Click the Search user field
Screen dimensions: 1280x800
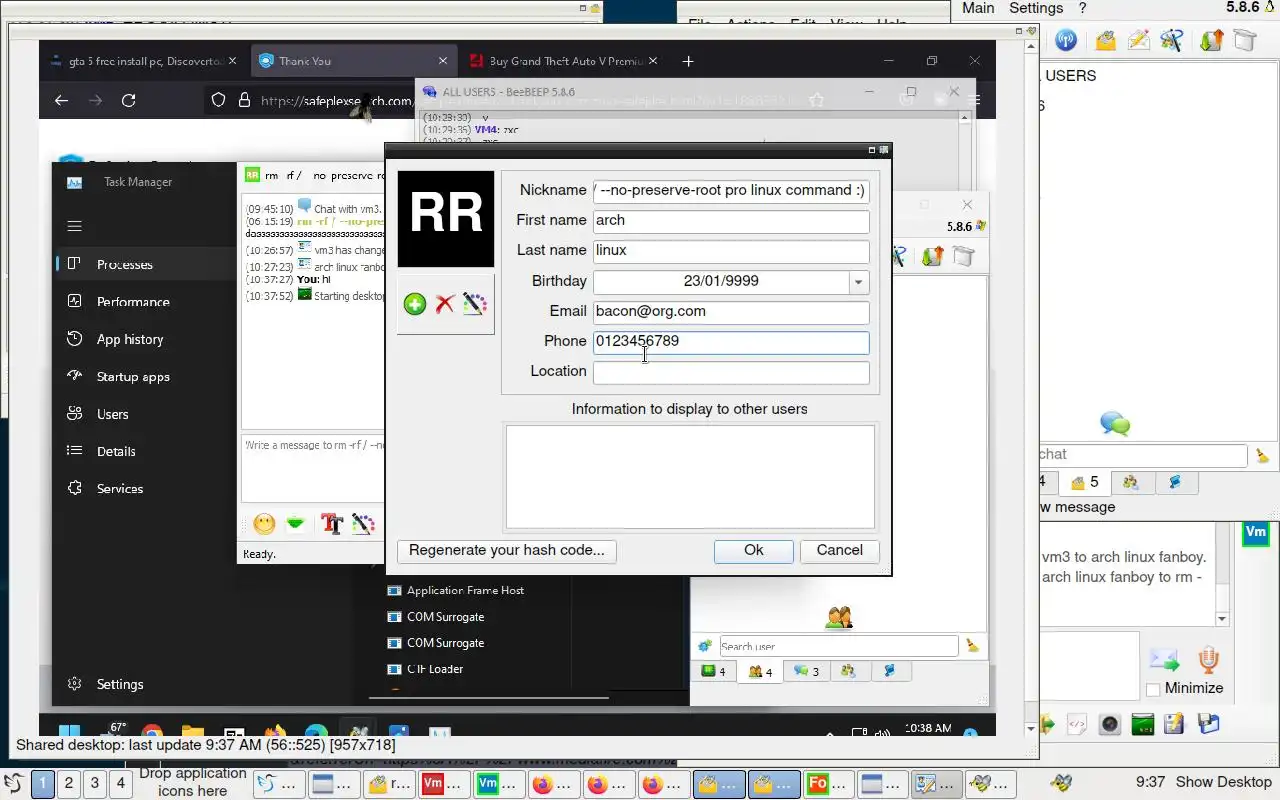(838, 646)
